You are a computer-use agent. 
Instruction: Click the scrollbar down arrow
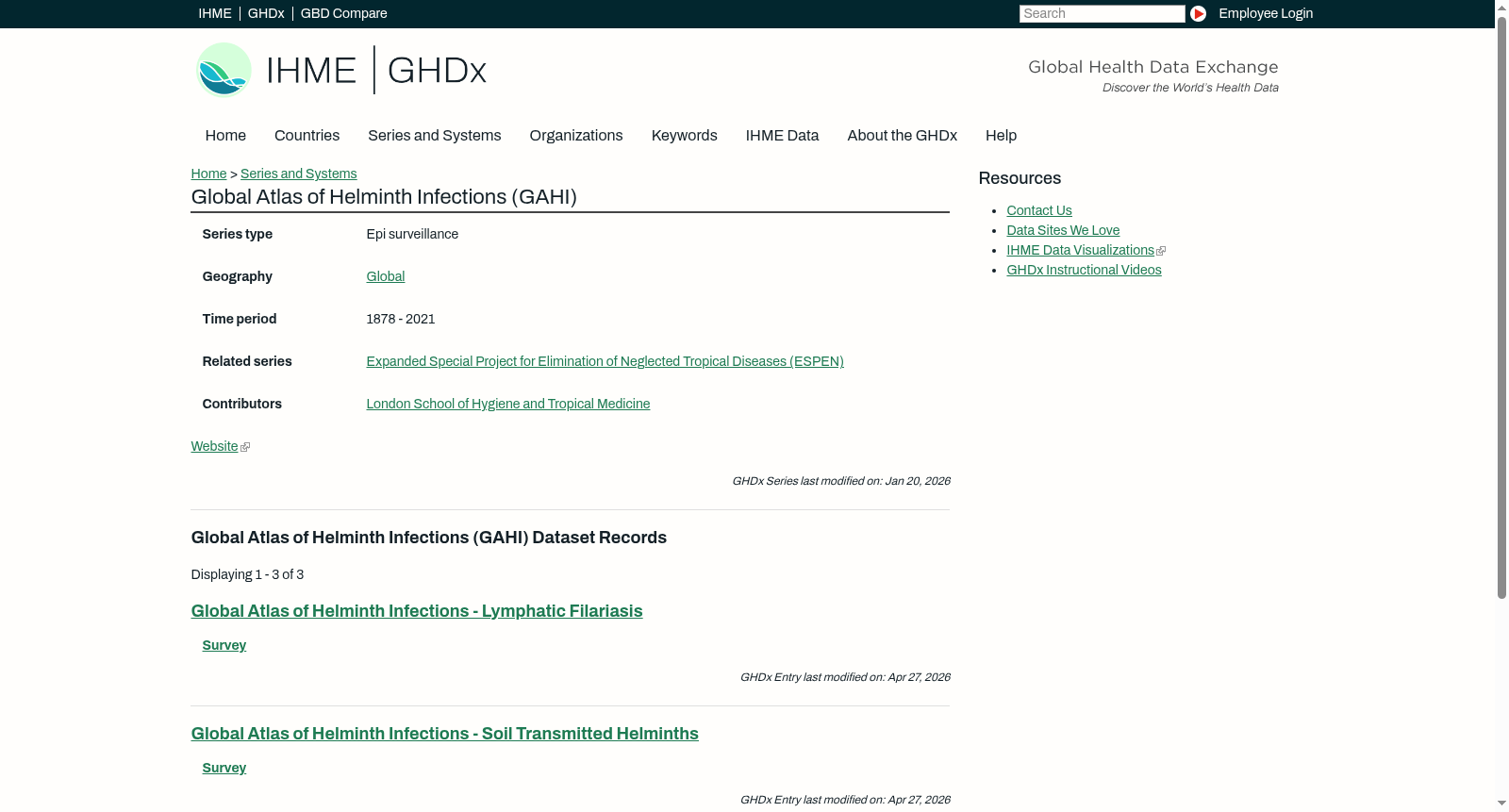[x=1501, y=804]
